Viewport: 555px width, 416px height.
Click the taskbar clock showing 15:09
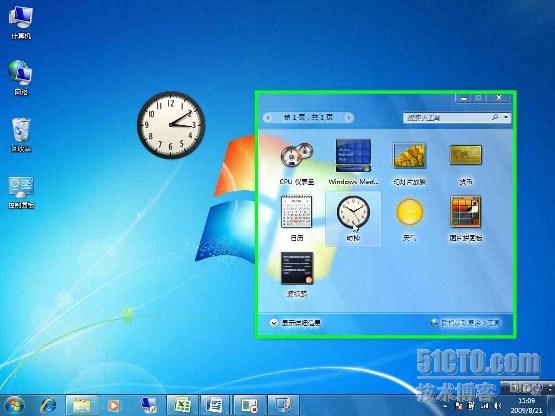527,405
